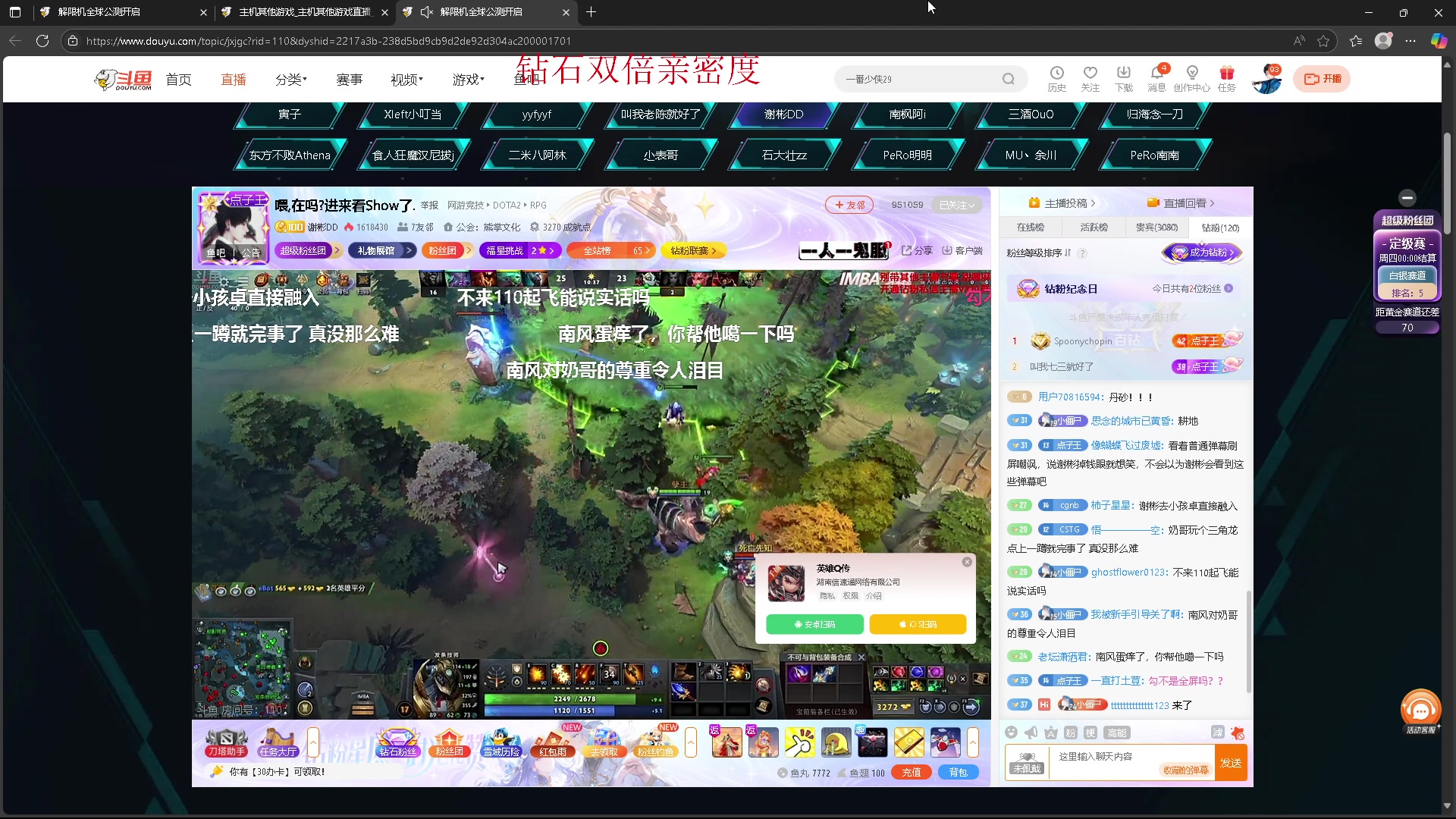Viewport: 1456px width, 819px height.
Task: Open the user avatar in Douyu header
Action: (x=1266, y=79)
